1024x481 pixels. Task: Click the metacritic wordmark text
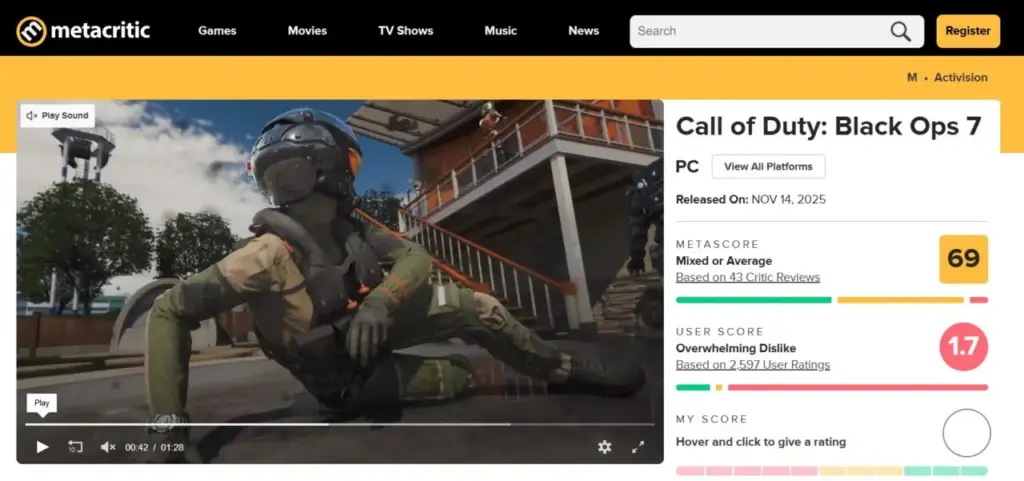click(100, 30)
